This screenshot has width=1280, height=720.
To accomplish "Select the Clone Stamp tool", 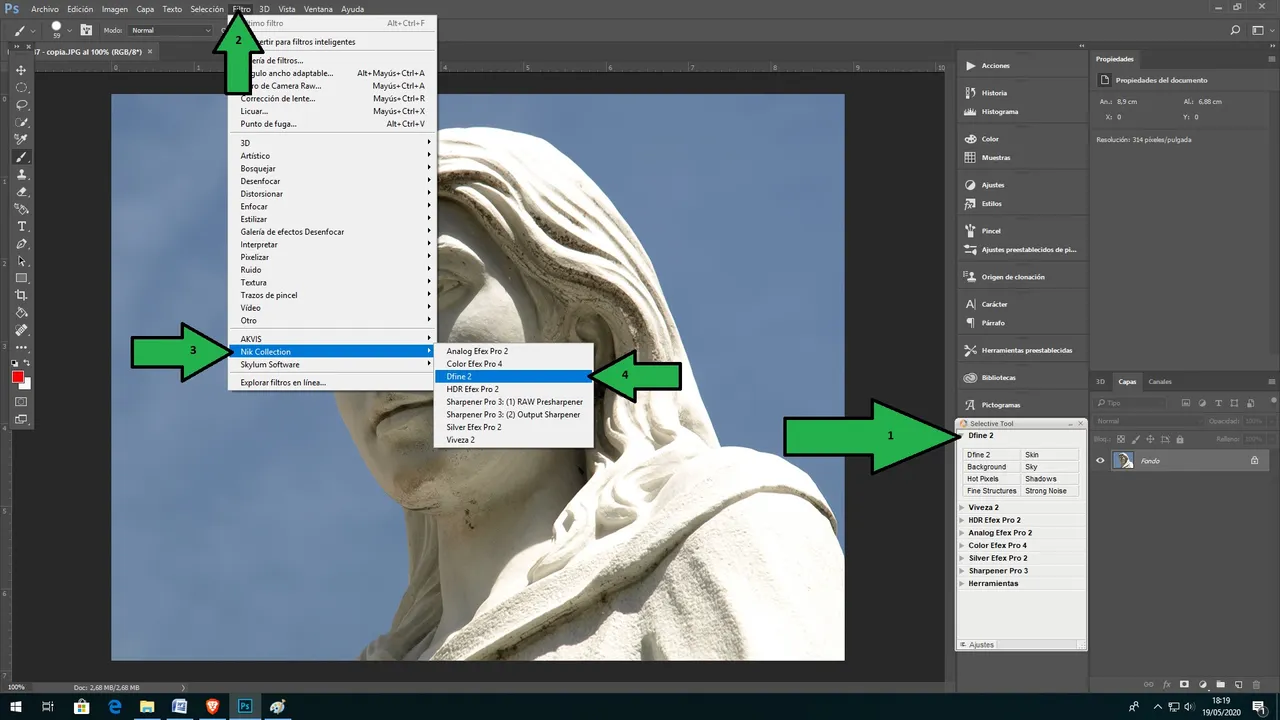I will [x=21, y=174].
